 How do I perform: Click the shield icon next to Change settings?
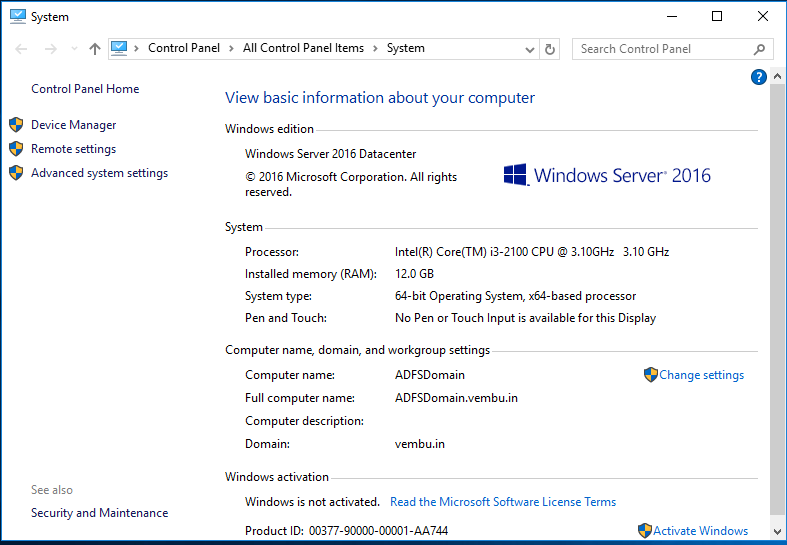tap(650, 375)
